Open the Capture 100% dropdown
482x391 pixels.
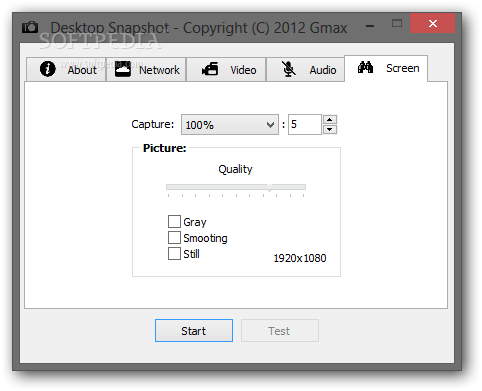(230, 125)
